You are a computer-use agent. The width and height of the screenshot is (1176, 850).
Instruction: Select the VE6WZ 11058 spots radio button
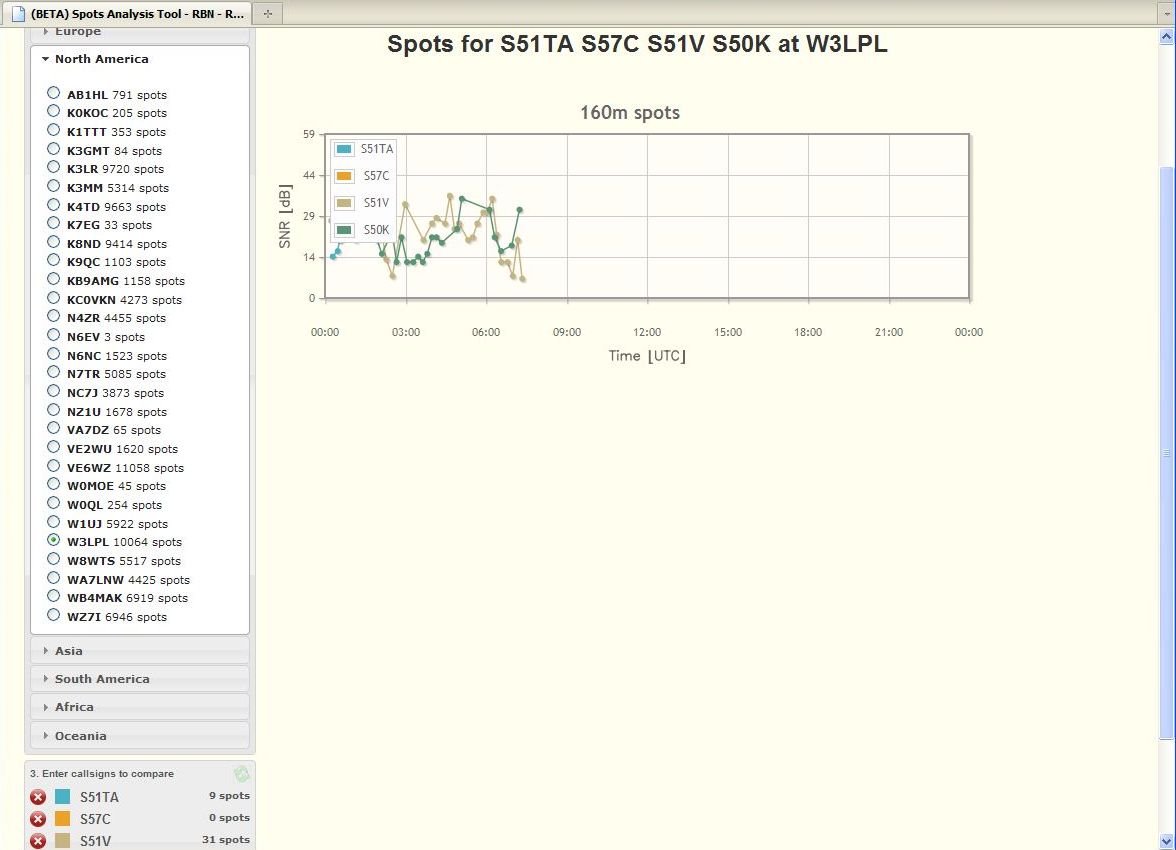click(x=54, y=467)
